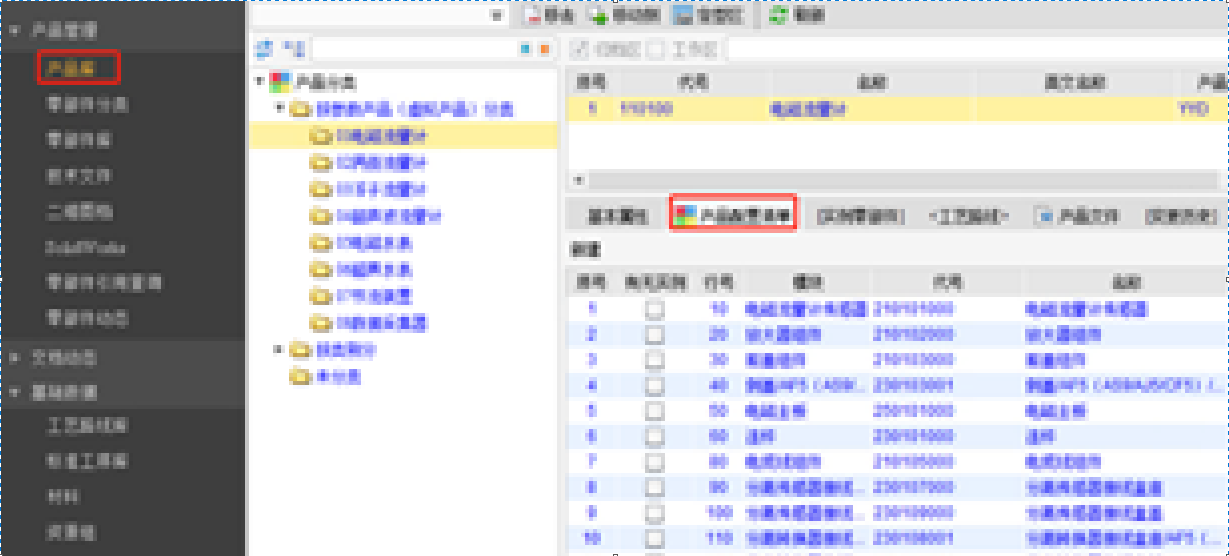Open the [变更历史] tab
Image resolution: width=1229 pixels, height=556 pixels.
[x=1181, y=216]
